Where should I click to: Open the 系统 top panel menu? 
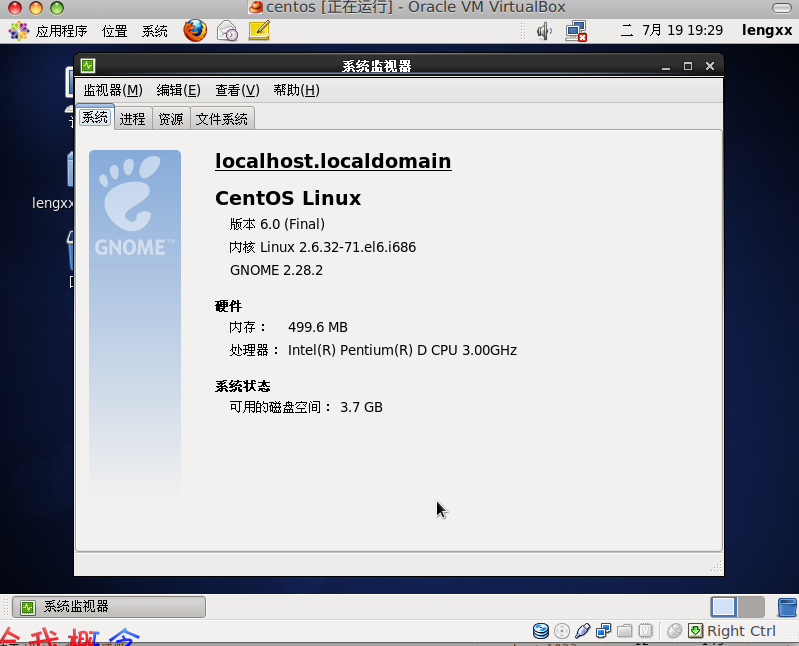click(x=154, y=31)
